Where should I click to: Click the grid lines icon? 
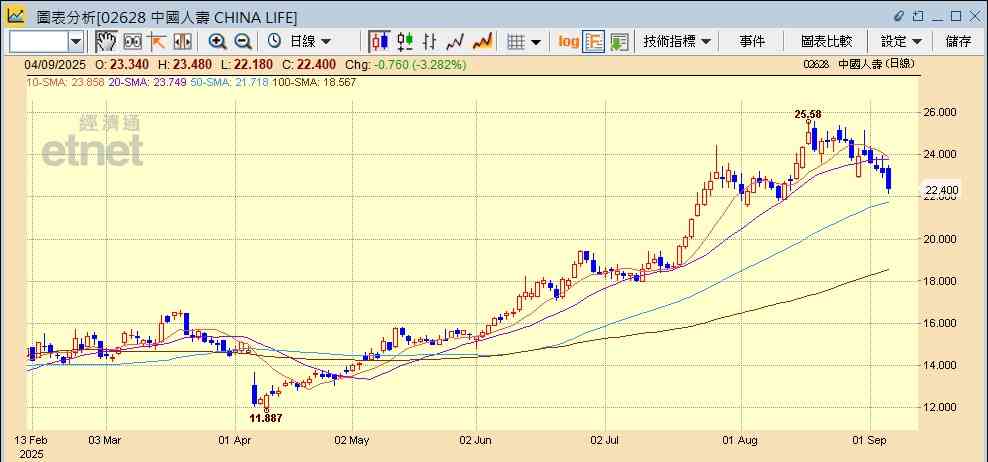(x=516, y=42)
